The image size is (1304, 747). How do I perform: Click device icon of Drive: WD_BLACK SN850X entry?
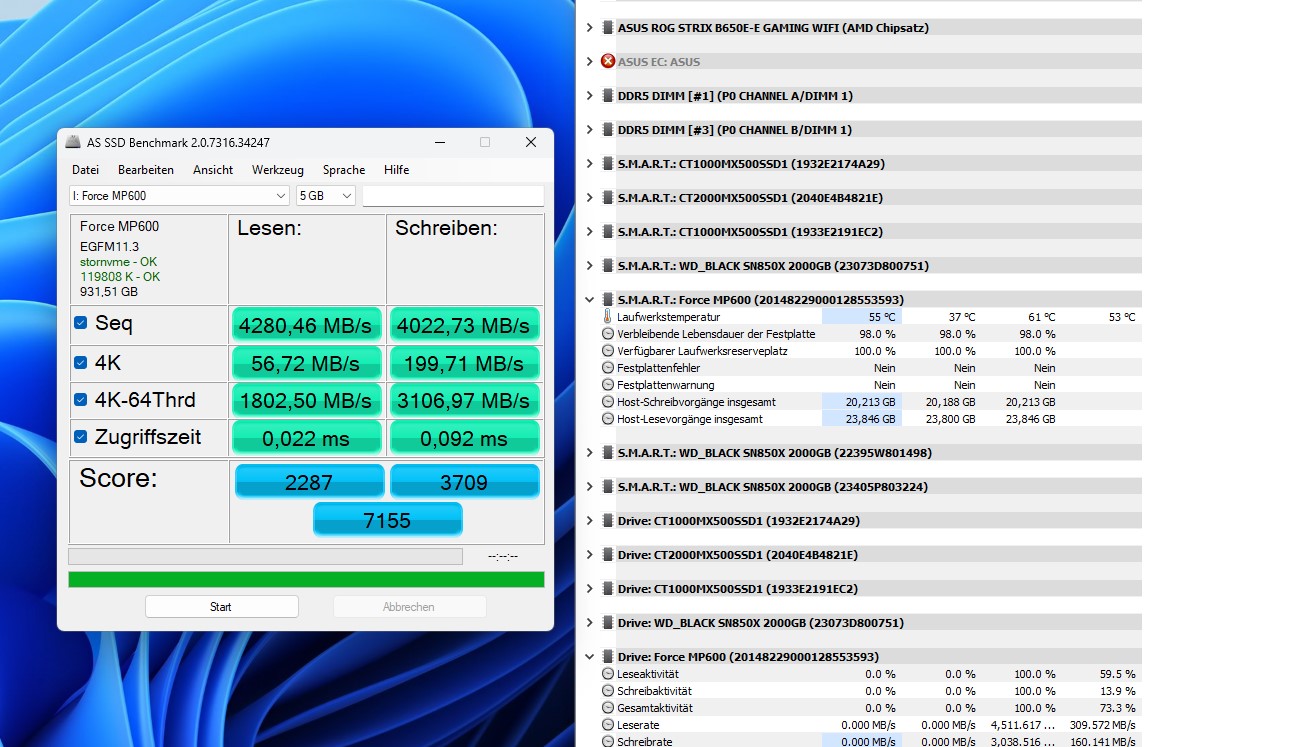click(x=608, y=623)
